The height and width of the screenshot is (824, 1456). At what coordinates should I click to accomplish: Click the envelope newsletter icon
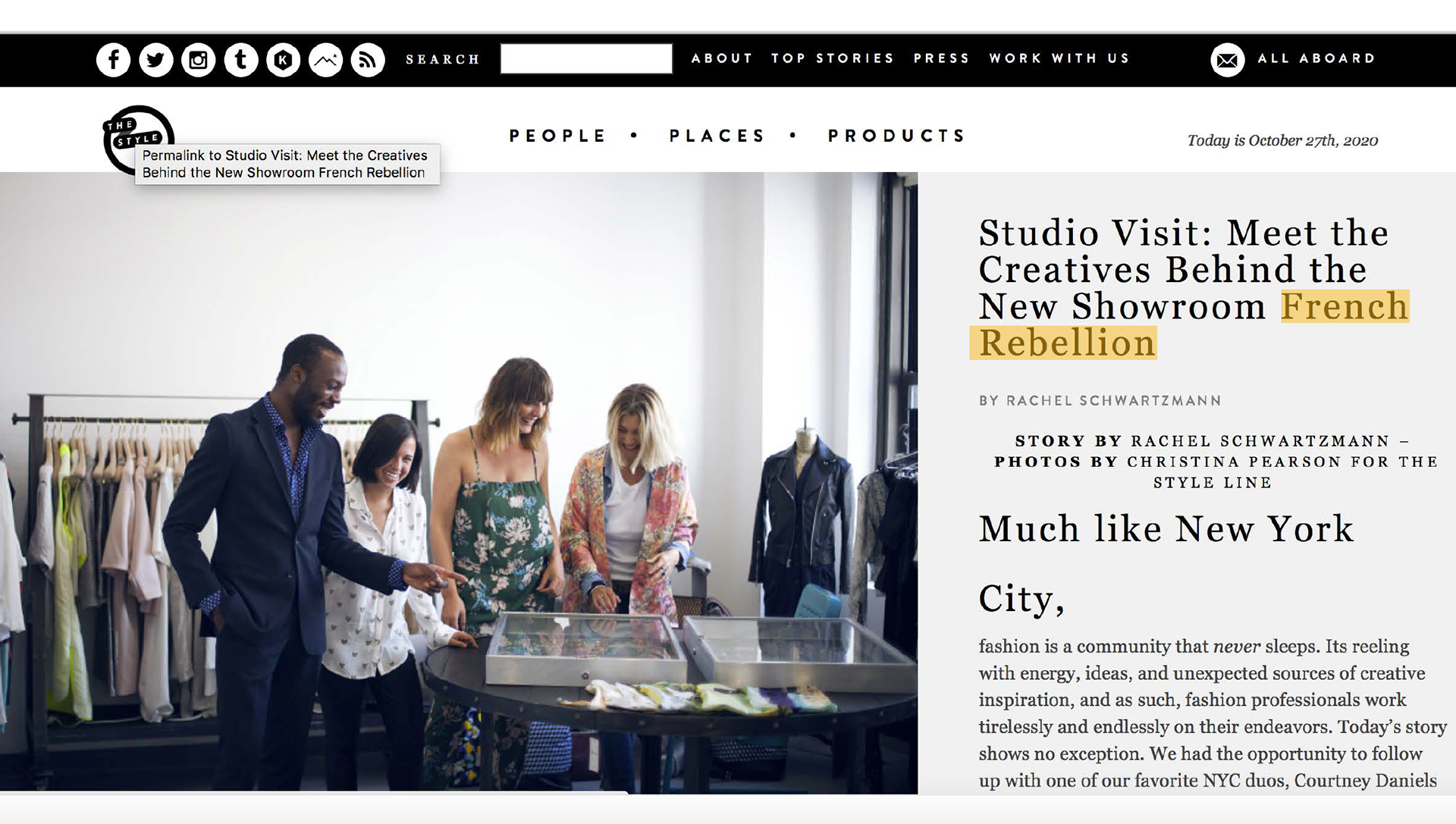point(1228,59)
